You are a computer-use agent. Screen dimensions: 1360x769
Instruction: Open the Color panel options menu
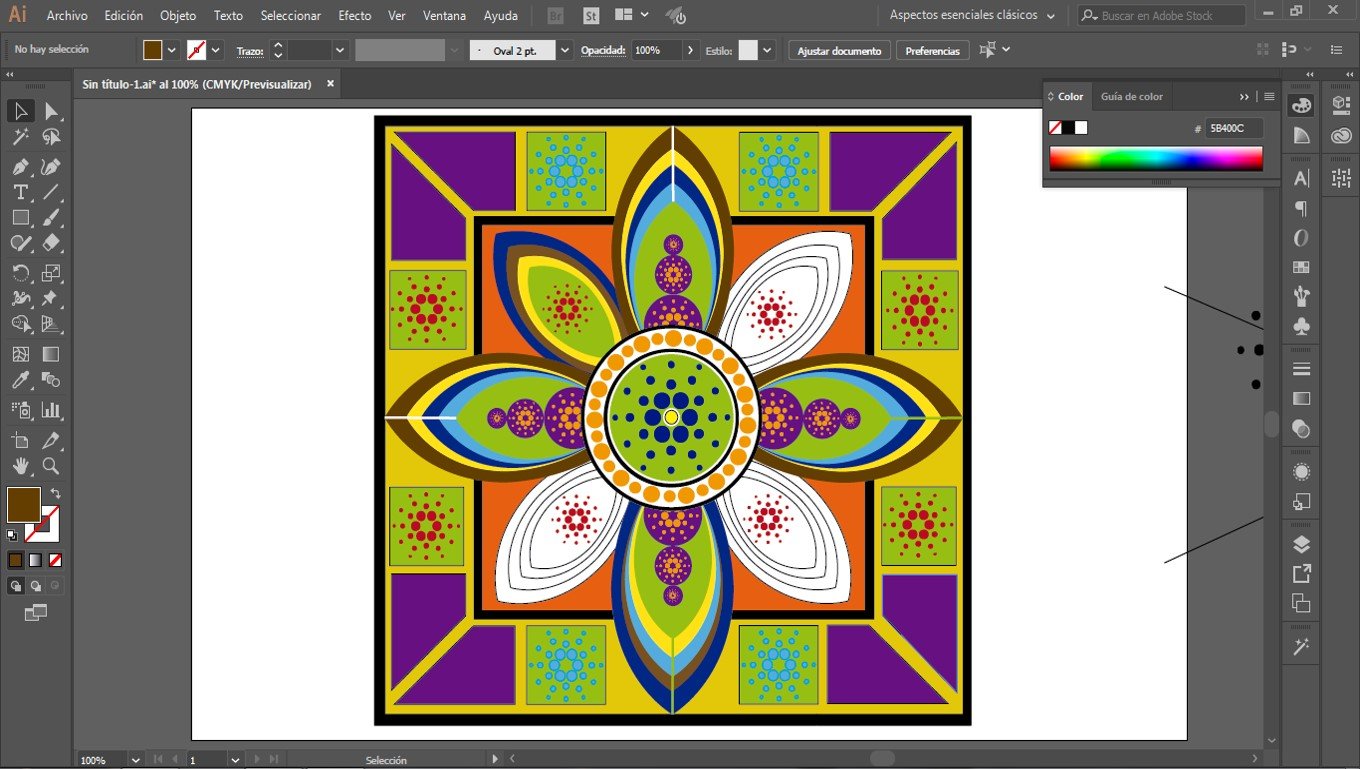(x=1269, y=97)
